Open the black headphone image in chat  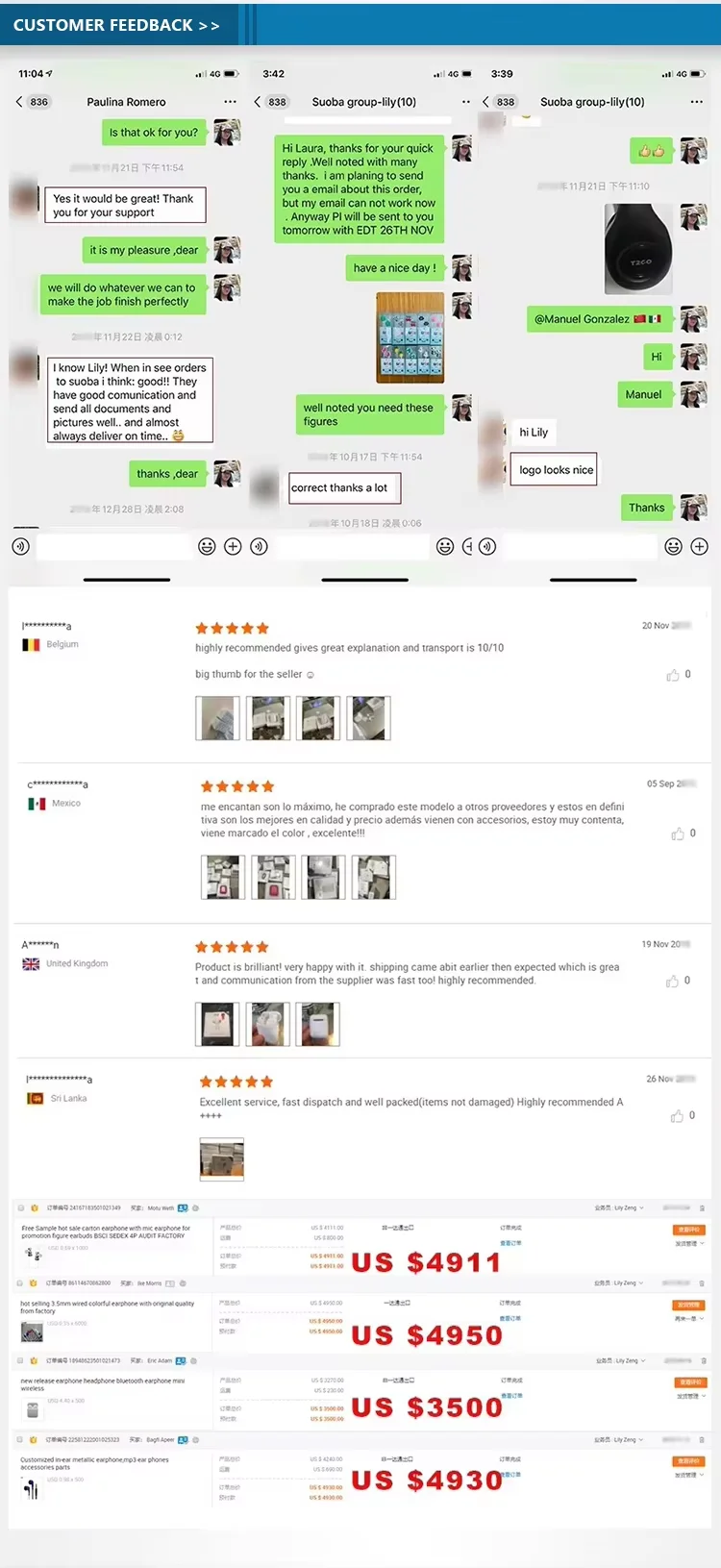[x=638, y=248]
